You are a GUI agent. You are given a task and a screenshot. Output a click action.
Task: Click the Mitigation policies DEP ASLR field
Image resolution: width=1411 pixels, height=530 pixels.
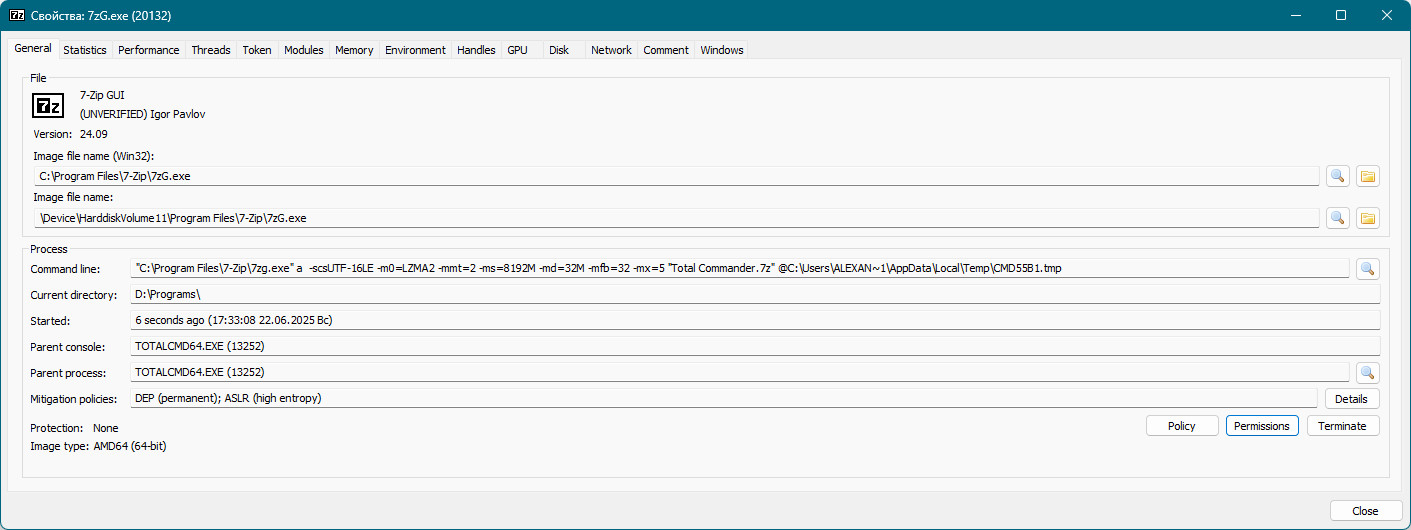[x=725, y=399]
